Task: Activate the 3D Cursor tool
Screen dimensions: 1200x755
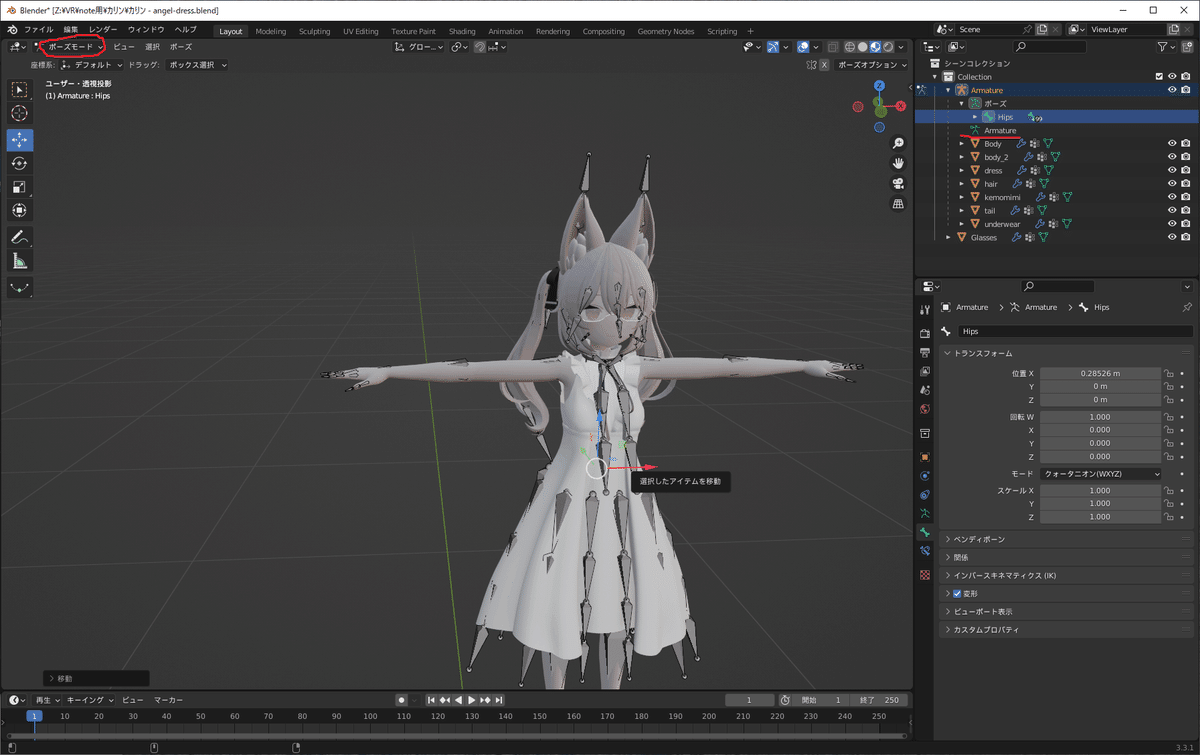Action: pos(20,114)
